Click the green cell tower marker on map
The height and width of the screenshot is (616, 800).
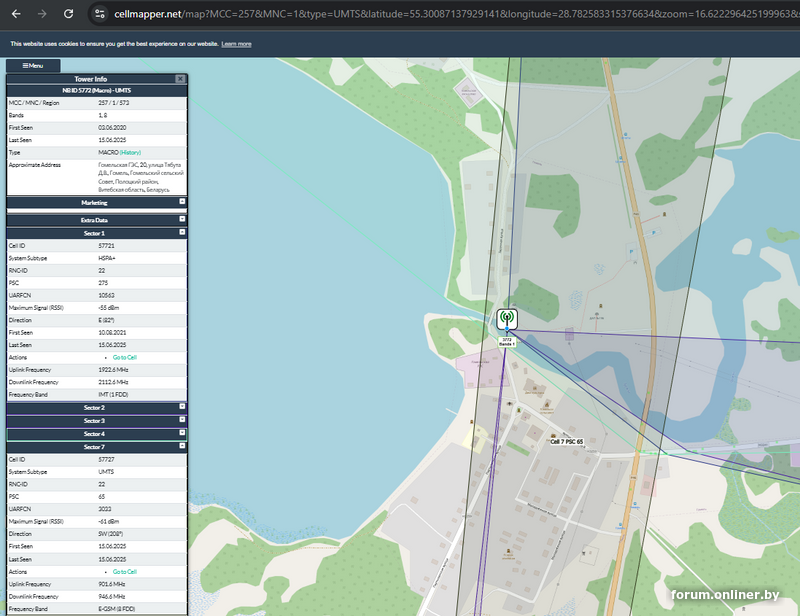coord(506,320)
